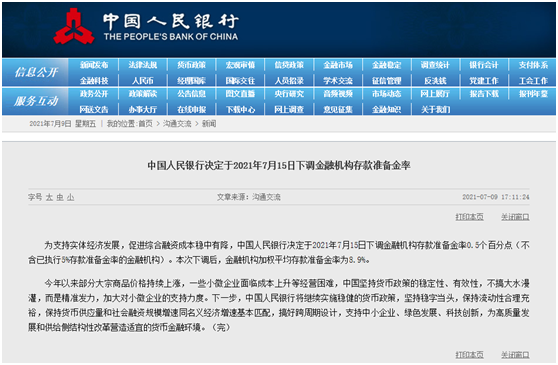This screenshot has height=365, width=558.
Task: Click 文章来源: 沟通交流 text
Action: pos(249,197)
